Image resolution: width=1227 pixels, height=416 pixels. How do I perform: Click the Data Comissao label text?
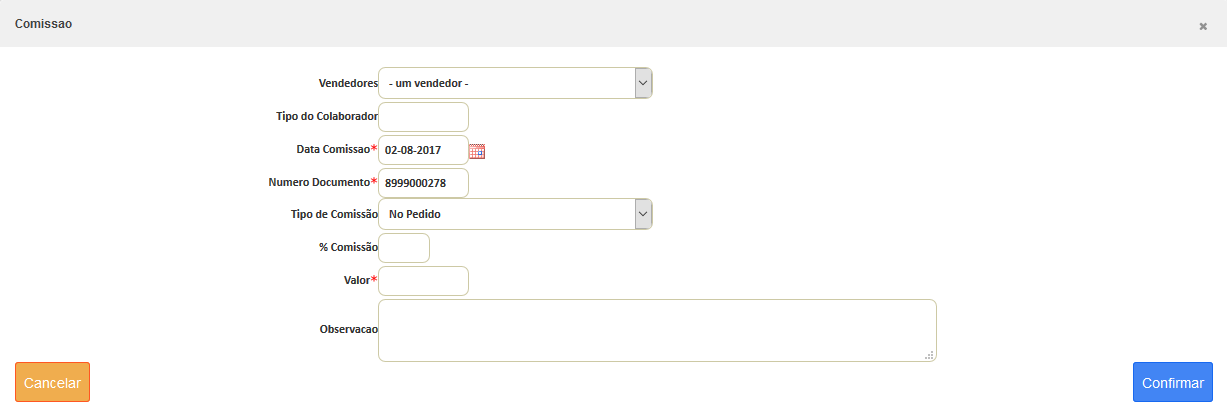[333, 149]
